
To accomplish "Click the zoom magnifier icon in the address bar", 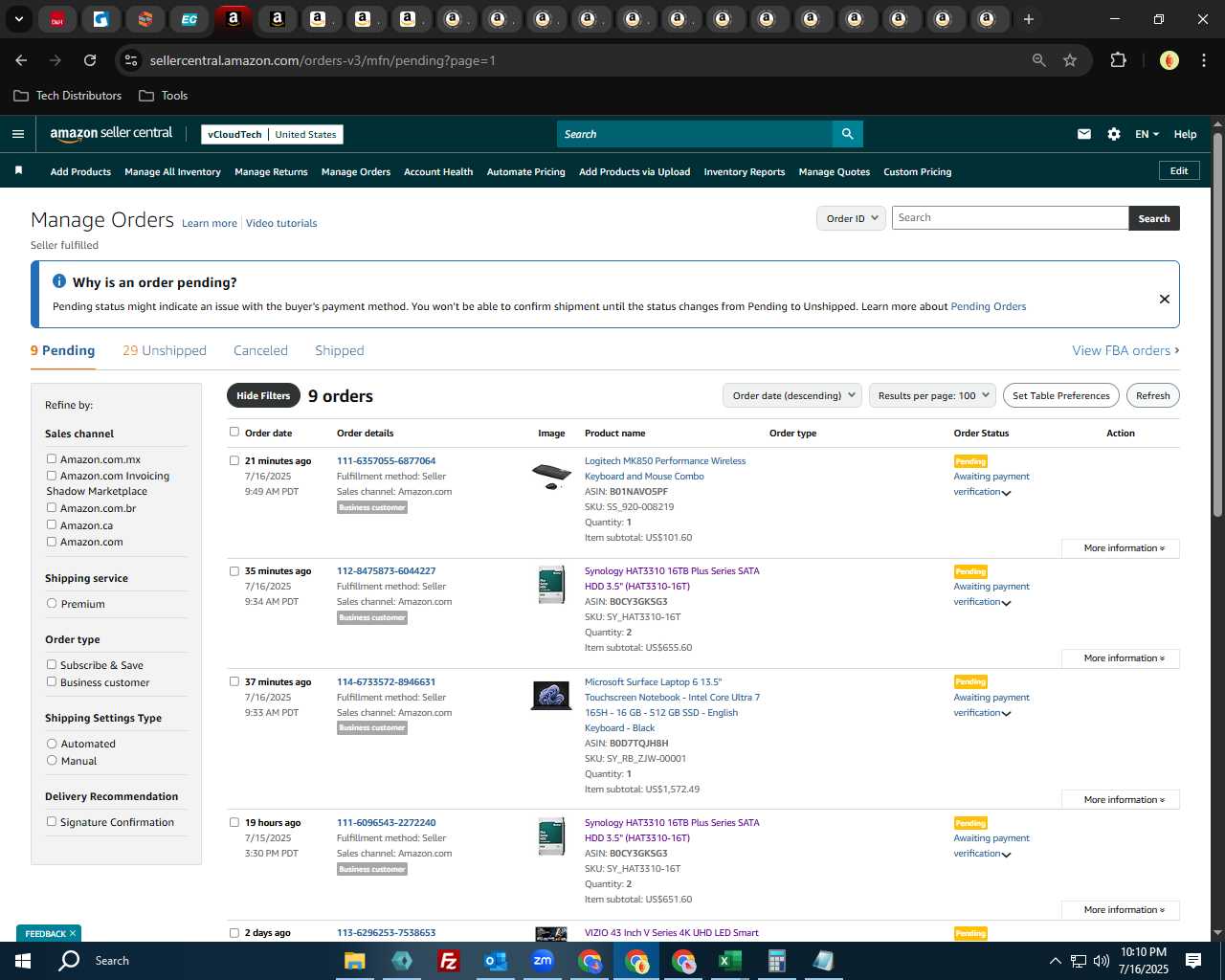I will (x=1039, y=60).
